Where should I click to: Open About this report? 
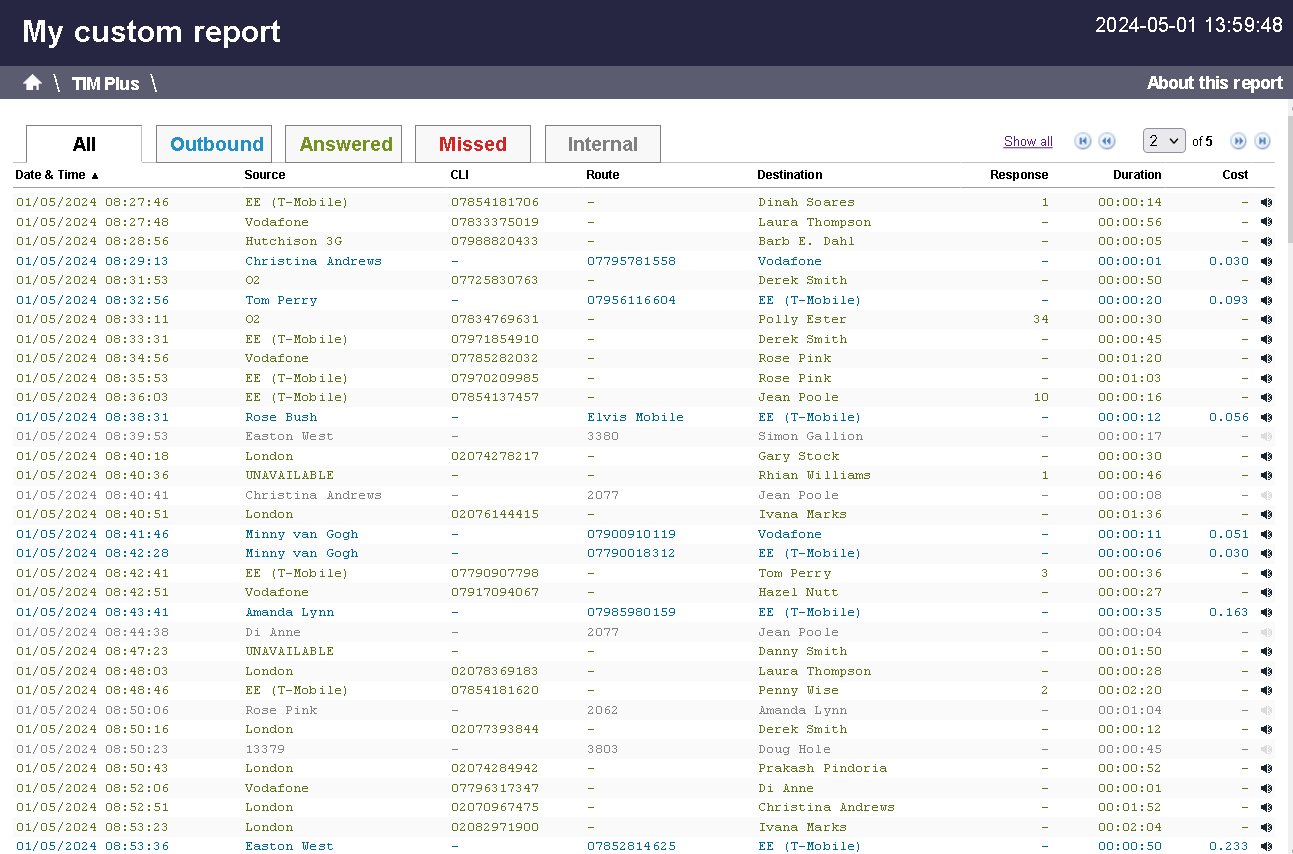point(1214,83)
